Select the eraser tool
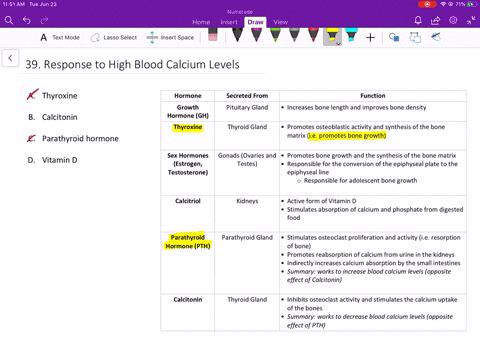 point(212,35)
